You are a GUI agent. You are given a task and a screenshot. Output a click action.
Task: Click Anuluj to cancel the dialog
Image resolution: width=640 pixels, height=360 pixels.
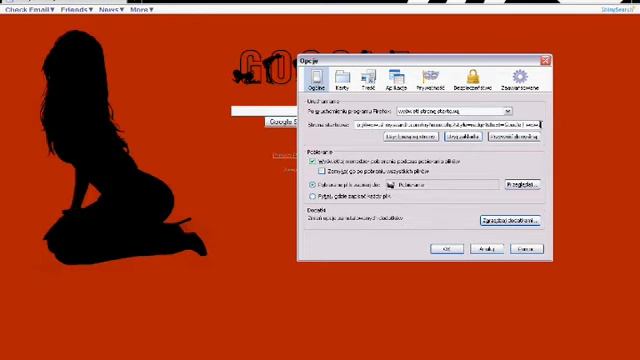[487, 249]
